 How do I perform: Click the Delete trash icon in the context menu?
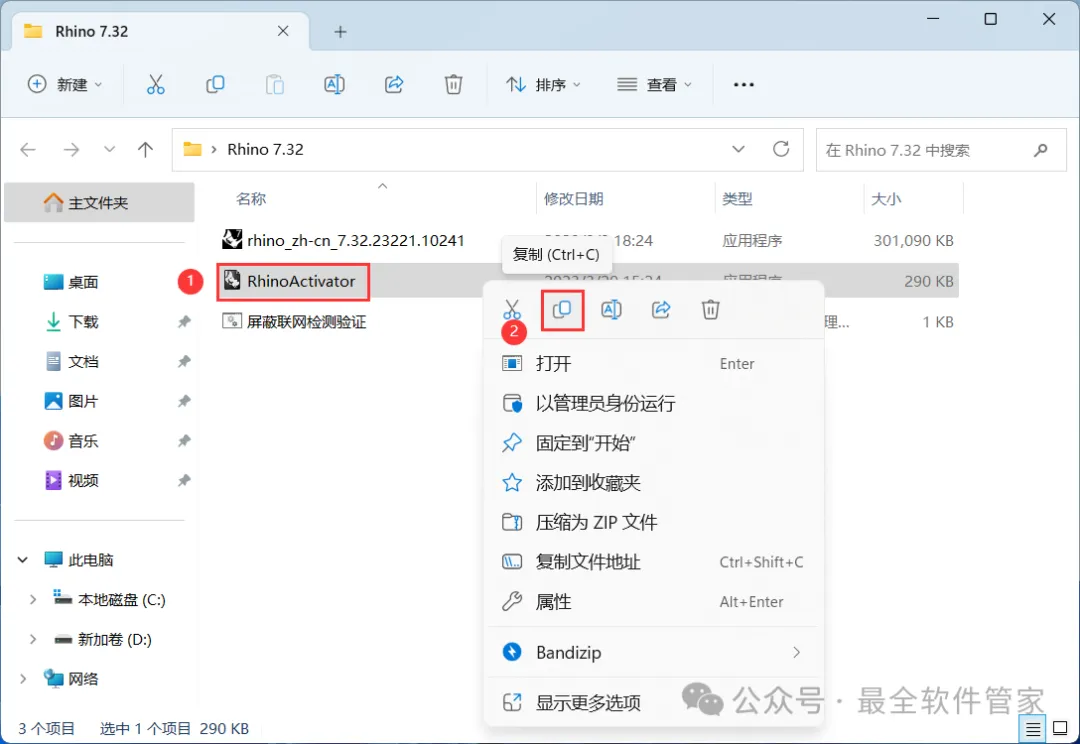[x=711, y=309]
